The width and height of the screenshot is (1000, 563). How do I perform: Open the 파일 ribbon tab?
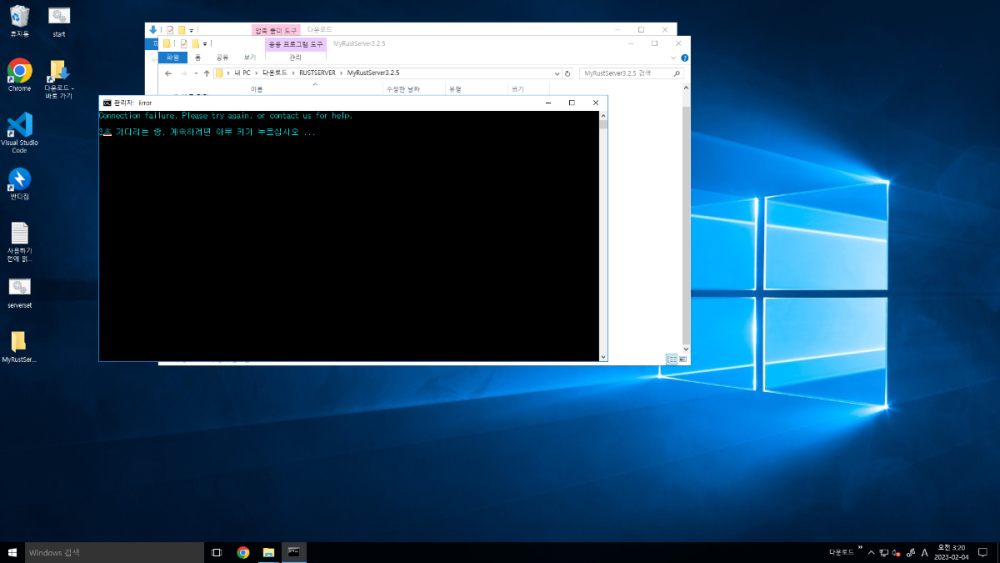[172, 58]
